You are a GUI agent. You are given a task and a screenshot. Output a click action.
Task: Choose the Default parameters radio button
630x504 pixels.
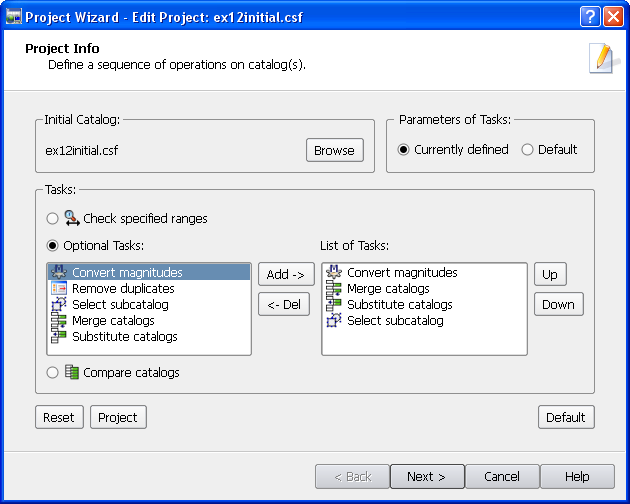527,150
